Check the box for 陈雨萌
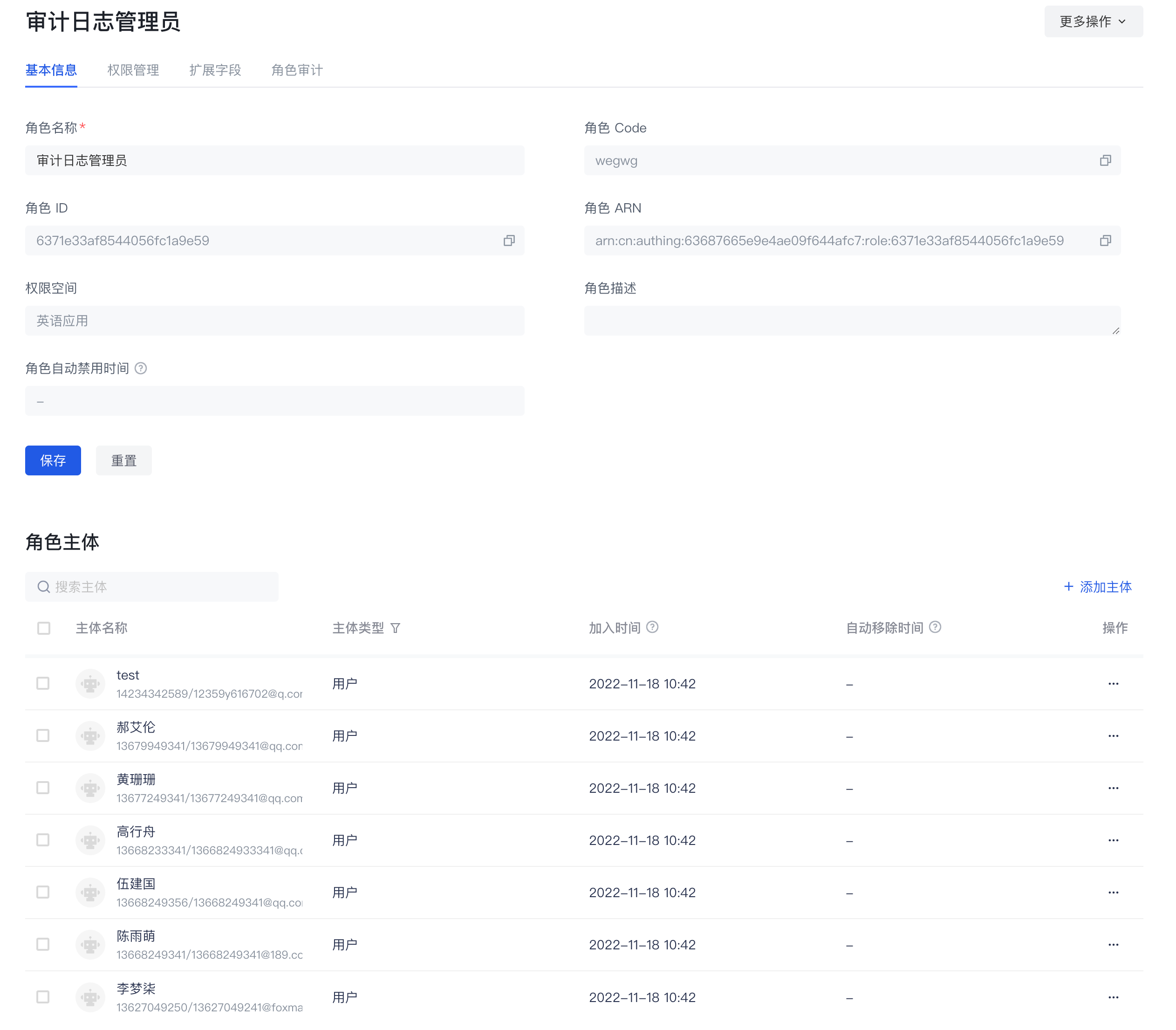This screenshot has height=1030, width=1176. click(43, 944)
